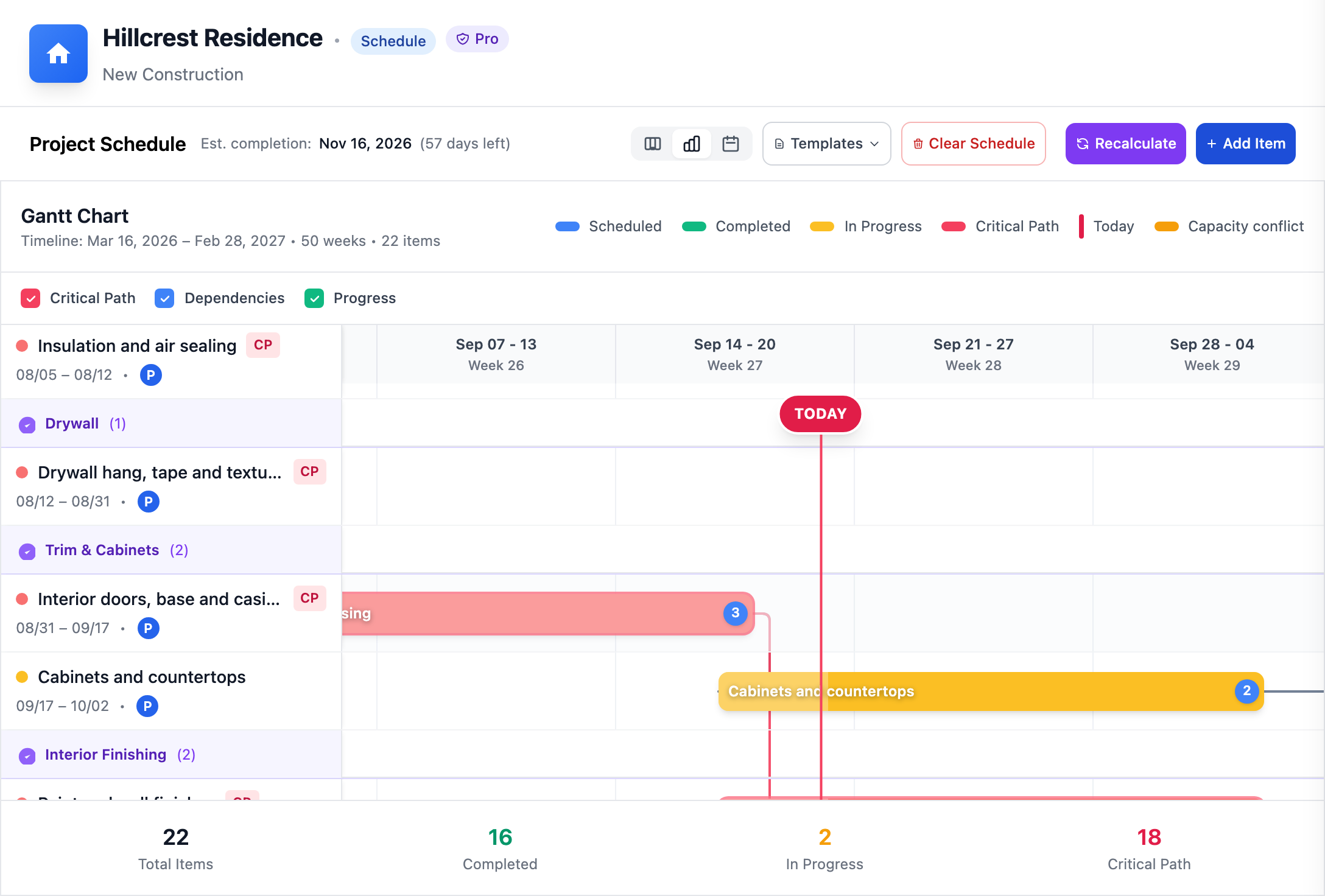Disable the Progress checkbox
The height and width of the screenshot is (896, 1325).
tap(314, 298)
